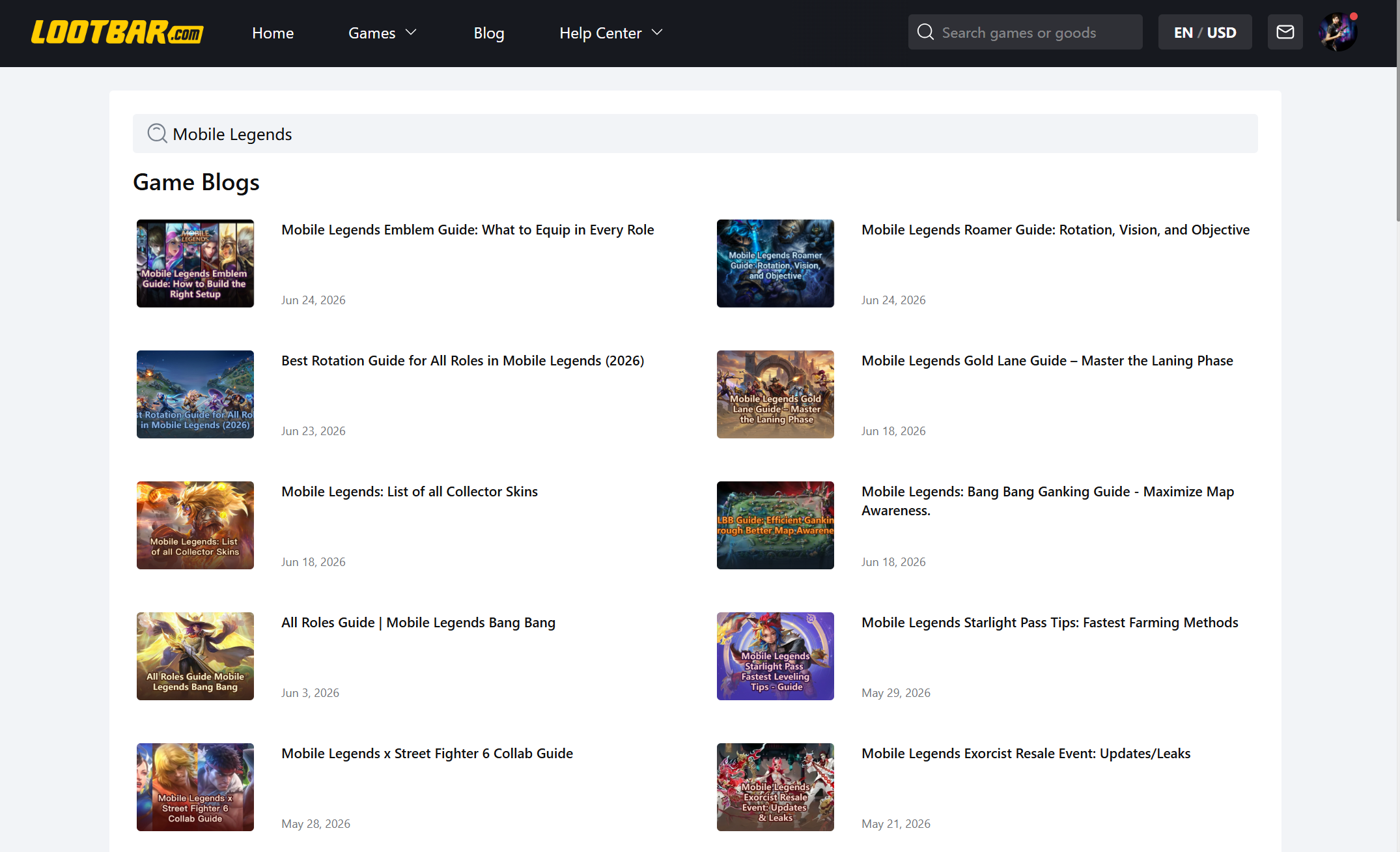The height and width of the screenshot is (852, 1400).
Task: Open Starlight Pass Tips article
Action: tap(1050, 623)
